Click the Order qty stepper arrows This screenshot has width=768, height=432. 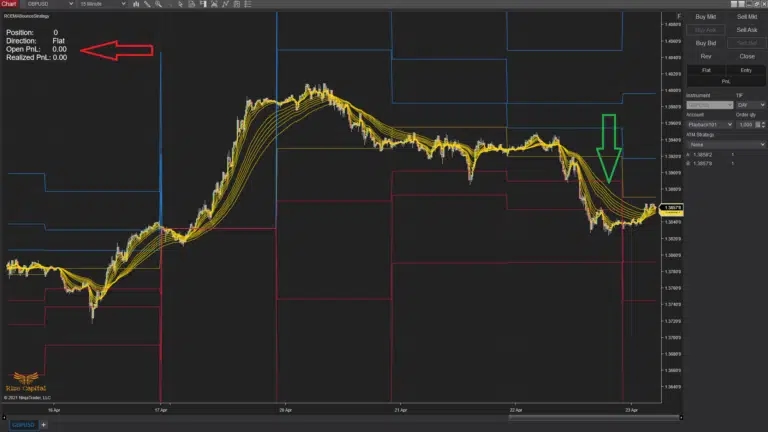pyautogui.click(x=763, y=124)
